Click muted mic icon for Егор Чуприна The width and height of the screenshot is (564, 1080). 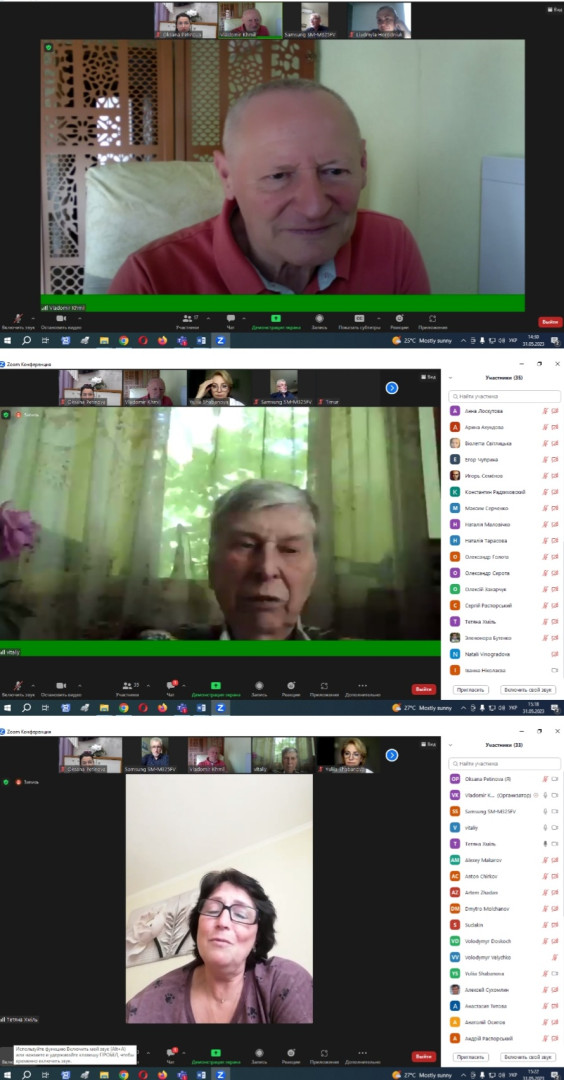click(545, 459)
